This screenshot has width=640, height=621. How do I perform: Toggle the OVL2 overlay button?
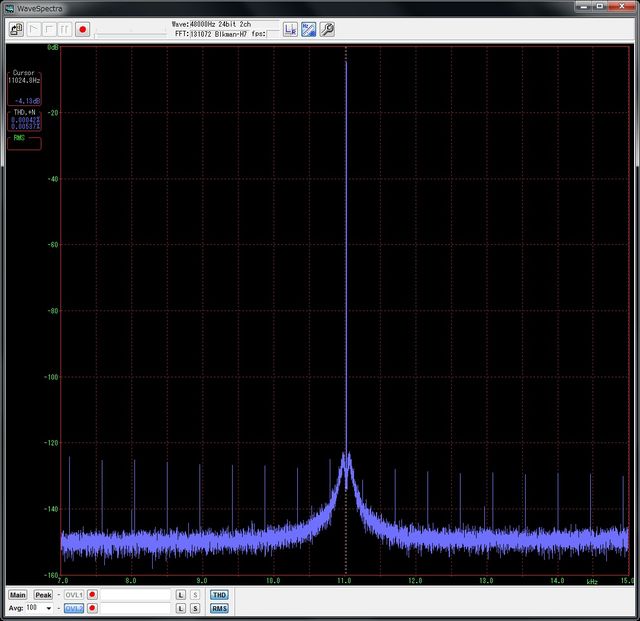(74, 608)
